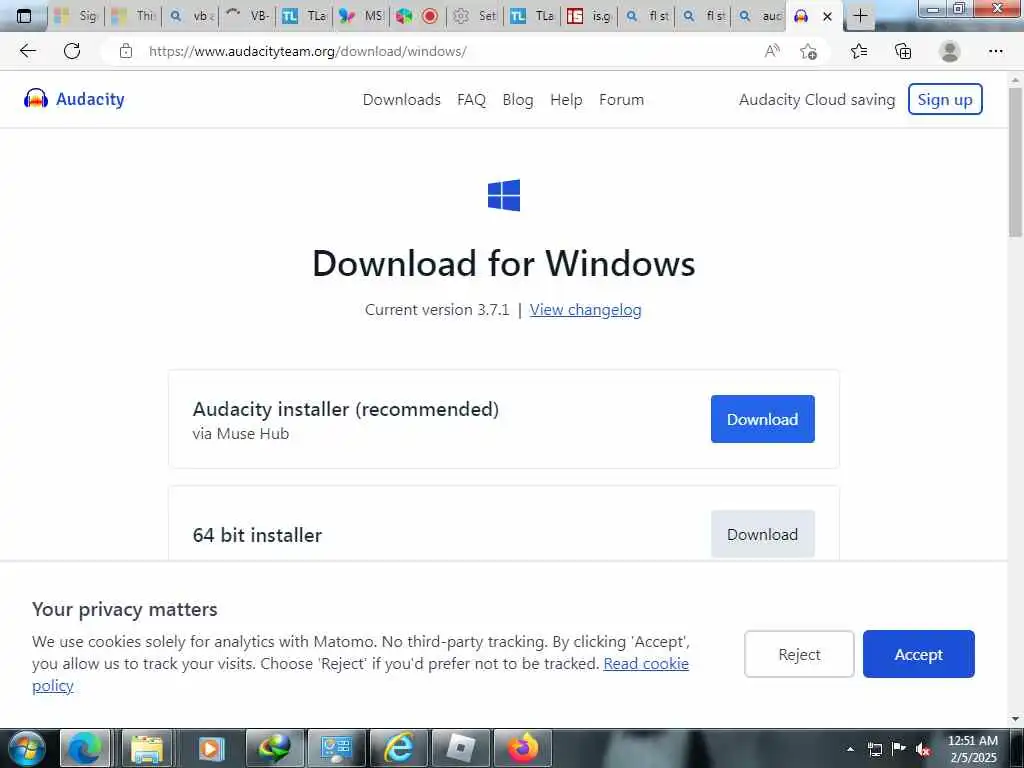
Task: Open the Settings and more ellipsis menu
Action: pyautogui.click(x=995, y=51)
